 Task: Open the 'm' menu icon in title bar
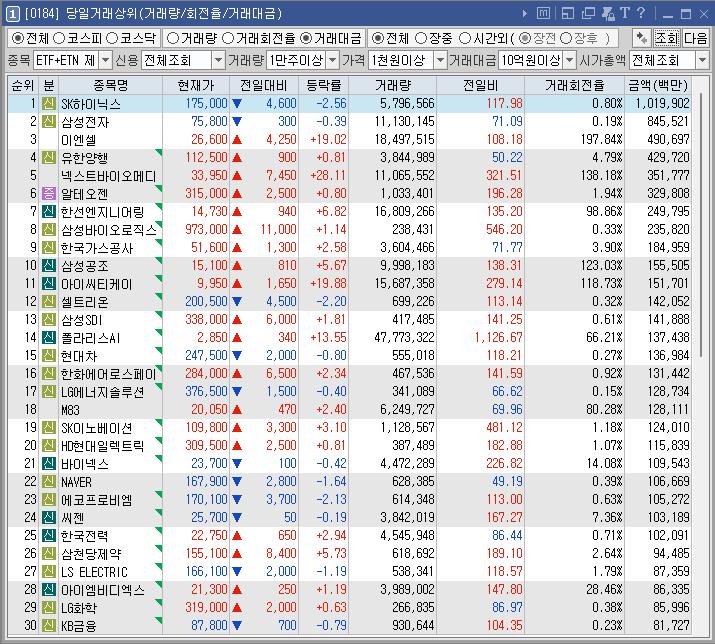pos(543,14)
